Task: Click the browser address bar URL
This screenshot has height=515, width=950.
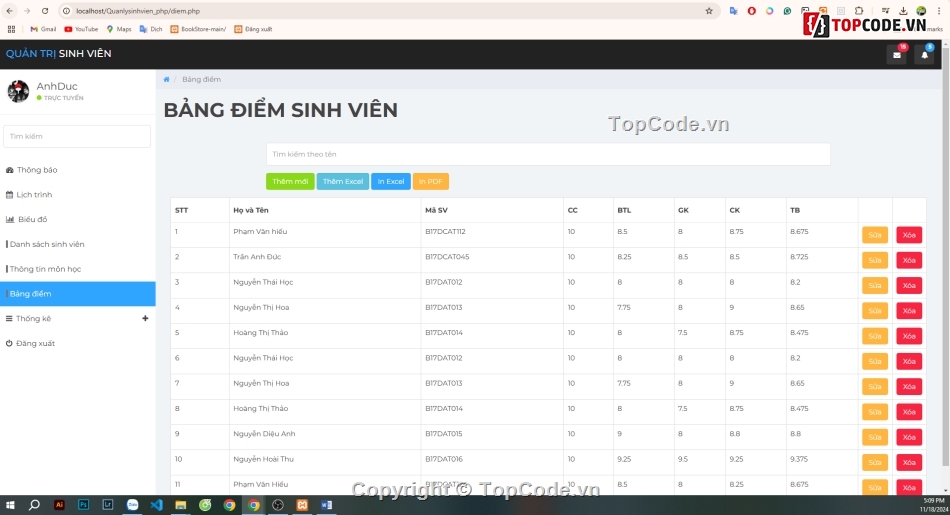Action: (x=138, y=11)
